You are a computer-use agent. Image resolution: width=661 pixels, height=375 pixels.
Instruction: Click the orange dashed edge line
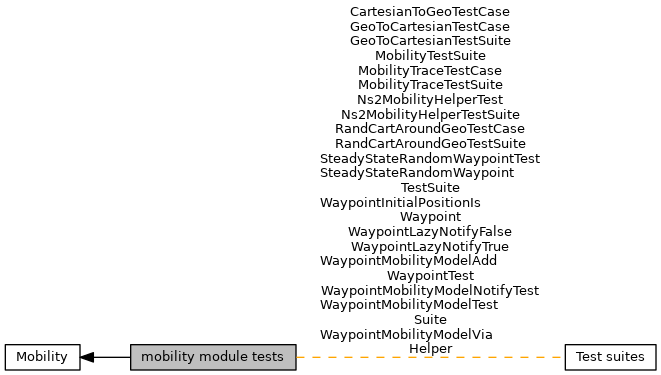430,357
